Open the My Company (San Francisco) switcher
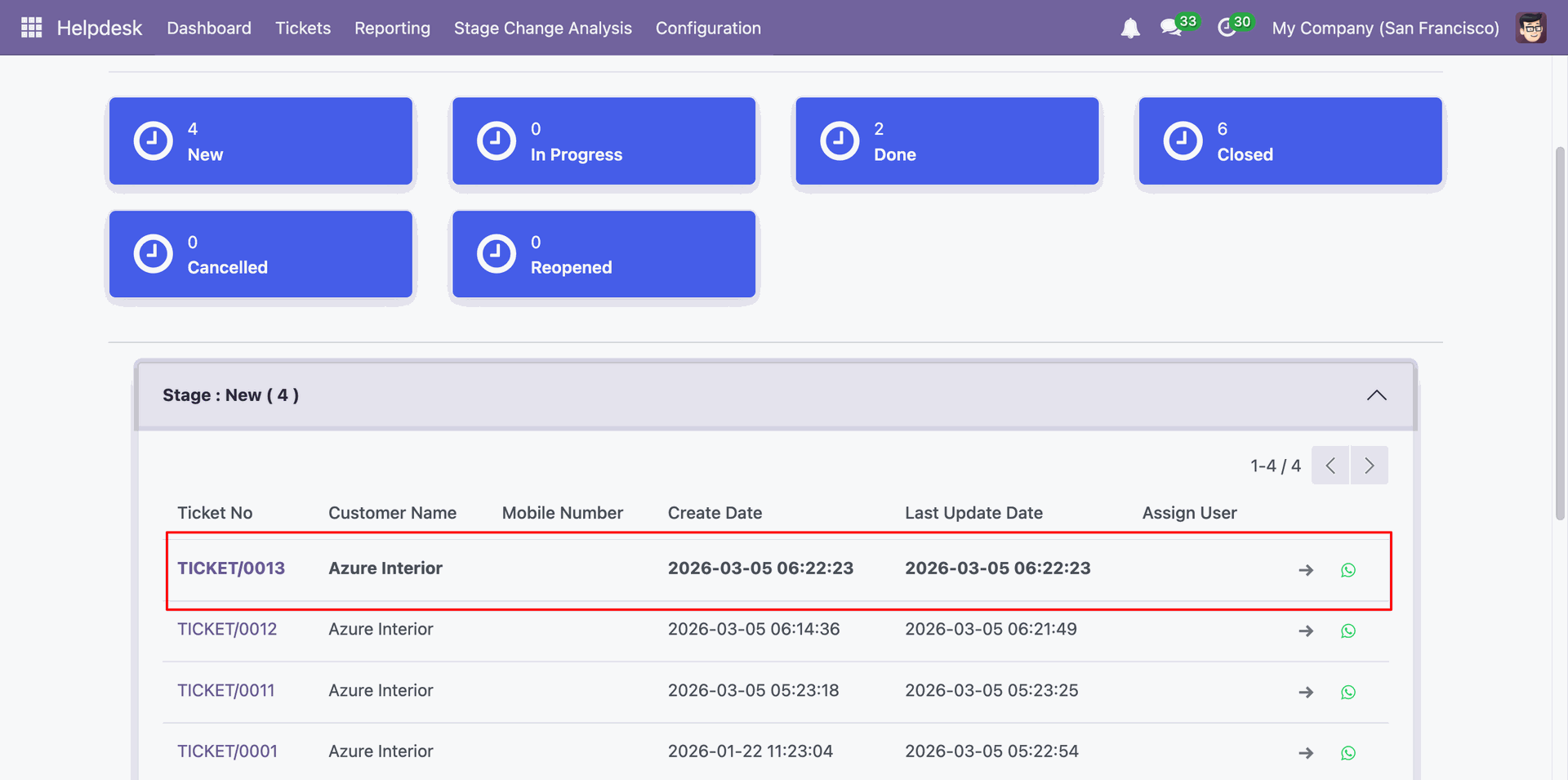This screenshot has width=1568, height=780. coord(1385,28)
